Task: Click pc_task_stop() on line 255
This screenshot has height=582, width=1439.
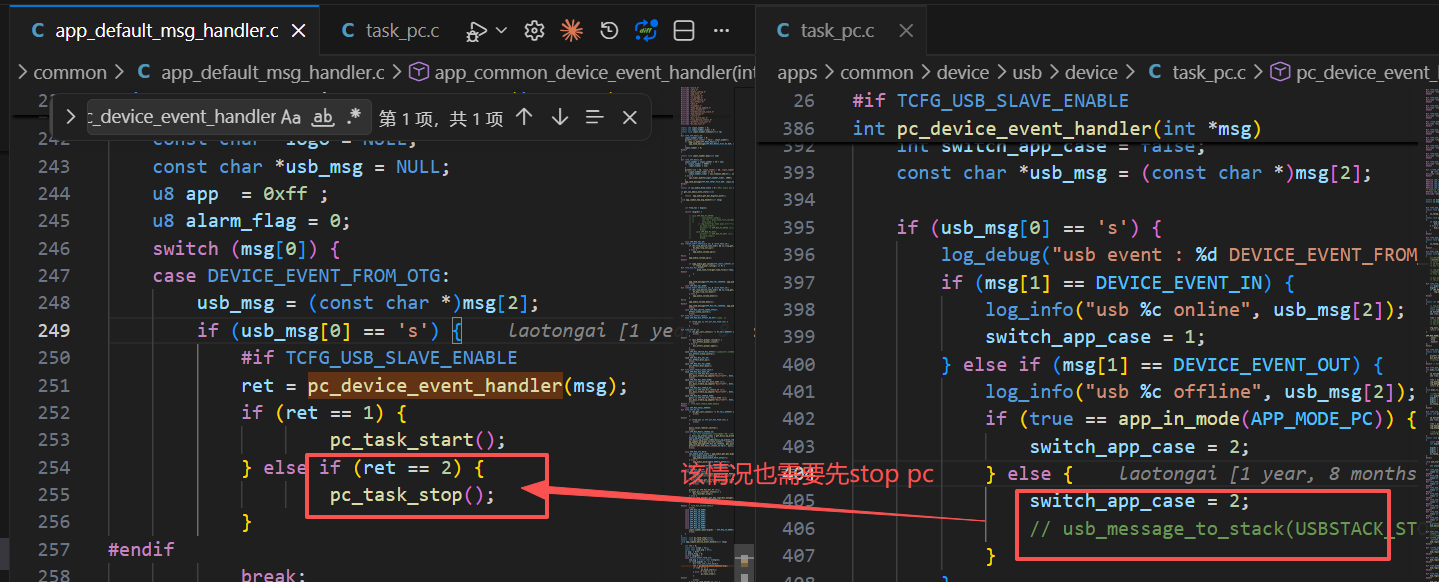Action: click(x=412, y=494)
